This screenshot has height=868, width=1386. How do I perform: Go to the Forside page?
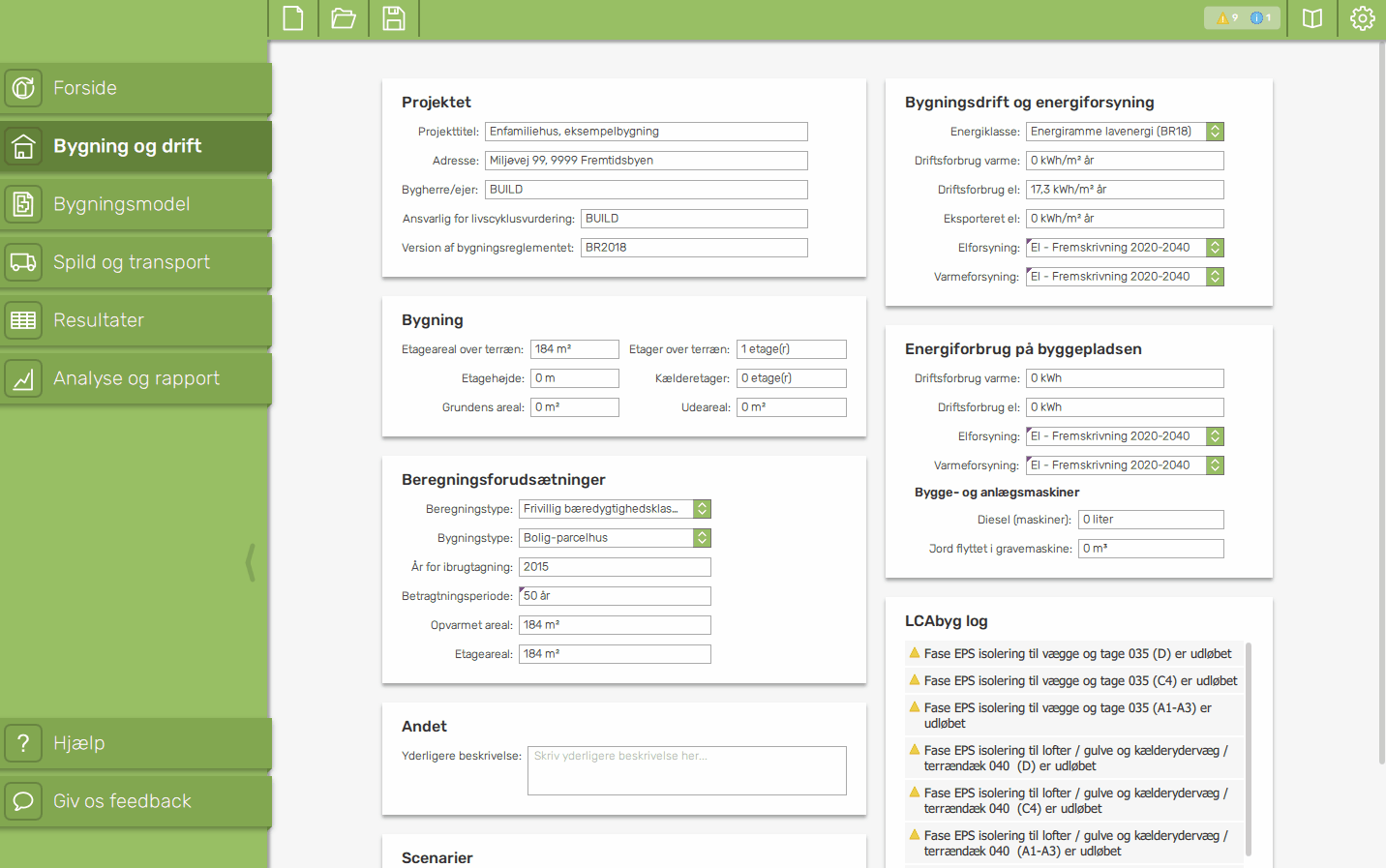[136, 88]
